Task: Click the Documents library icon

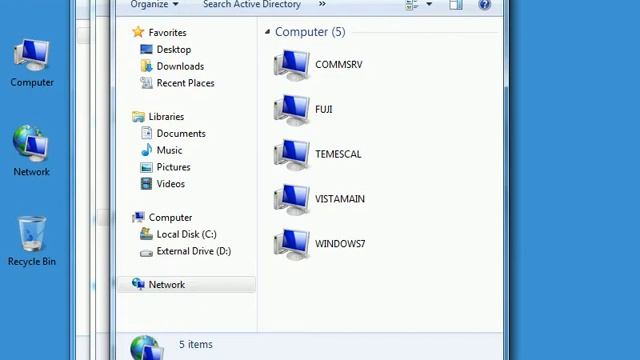Action: click(146, 133)
